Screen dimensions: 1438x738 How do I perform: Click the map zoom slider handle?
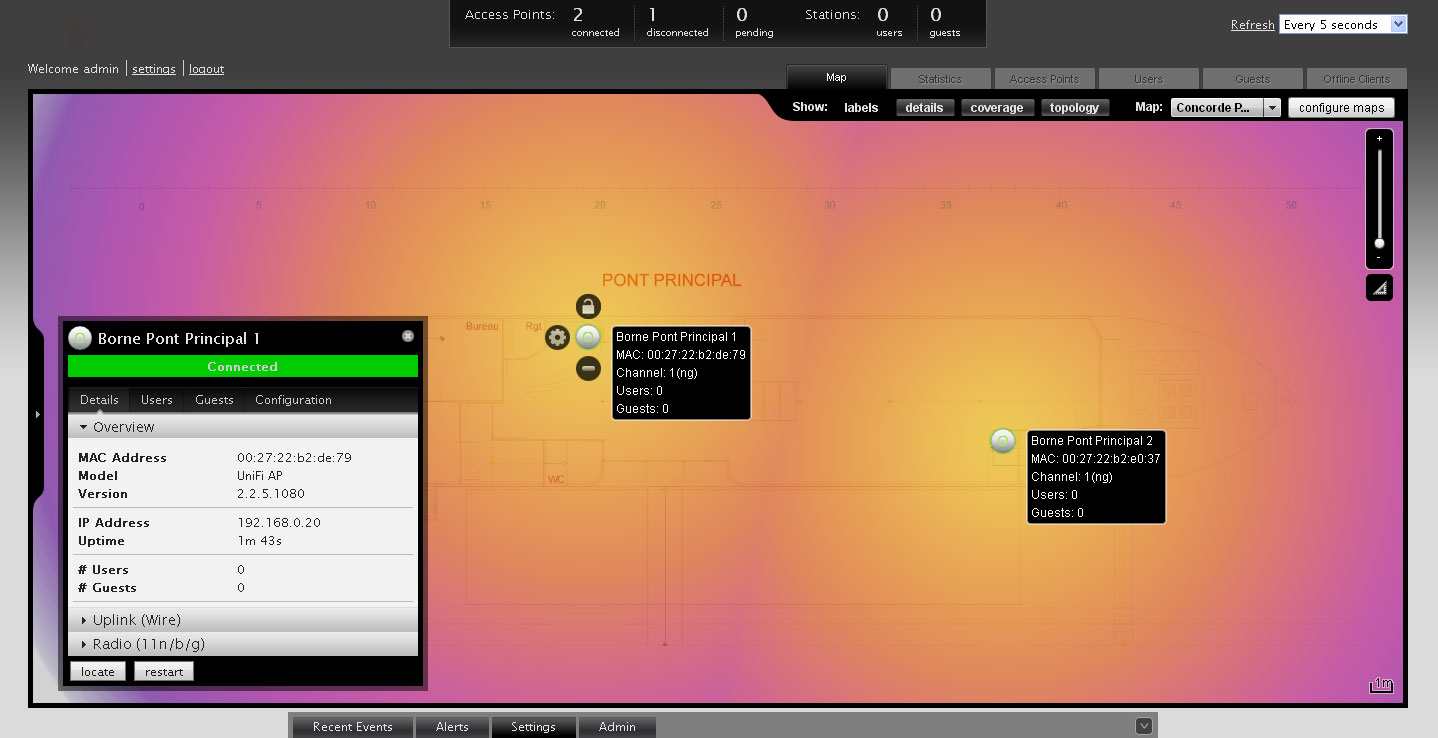pos(1379,243)
